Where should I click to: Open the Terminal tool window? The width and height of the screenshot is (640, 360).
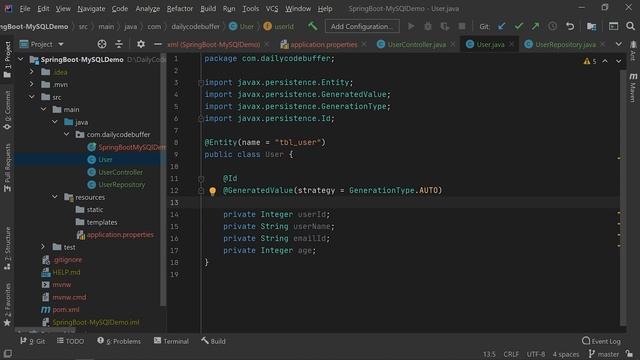point(171,341)
